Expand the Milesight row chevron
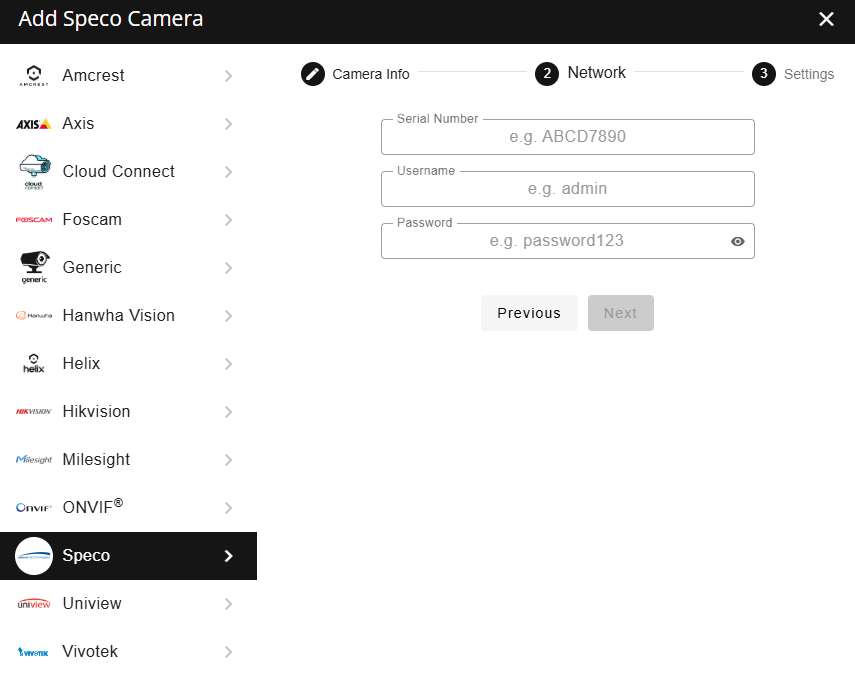Viewport: 855px width, 679px height. (228, 460)
